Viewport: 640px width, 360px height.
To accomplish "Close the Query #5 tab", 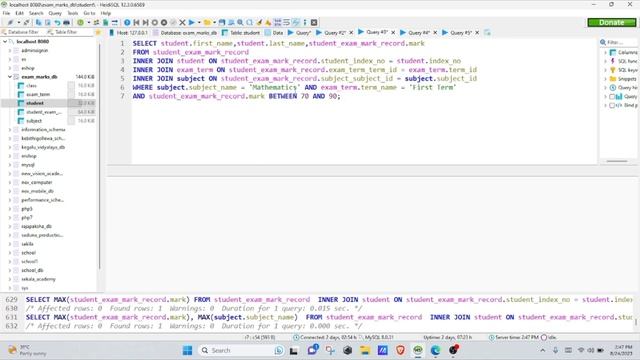I will [x=477, y=33].
